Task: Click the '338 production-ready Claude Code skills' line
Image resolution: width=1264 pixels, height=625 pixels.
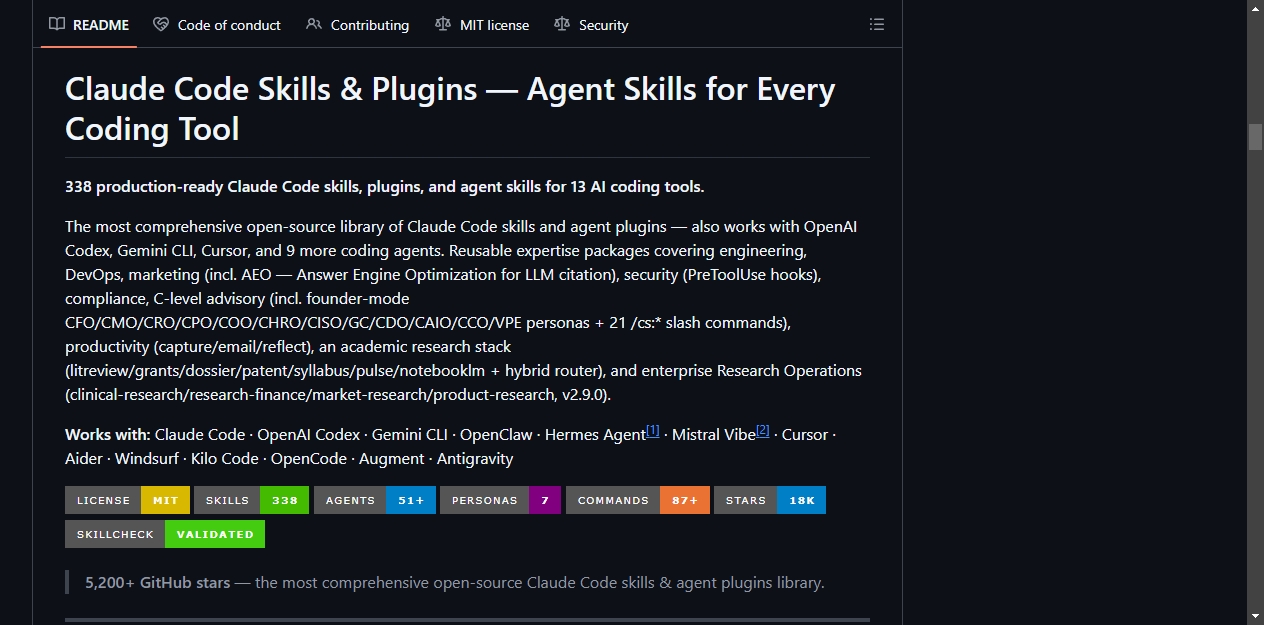Action: [x=385, y=187]
